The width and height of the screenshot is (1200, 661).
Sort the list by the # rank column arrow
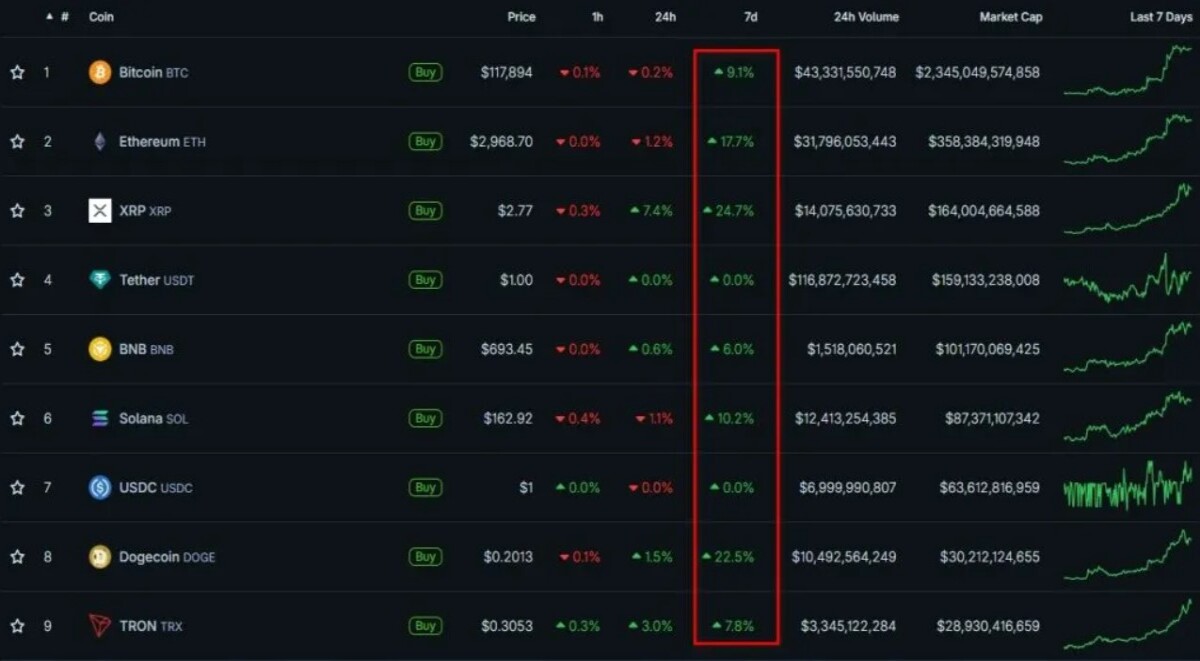[50, 17]
